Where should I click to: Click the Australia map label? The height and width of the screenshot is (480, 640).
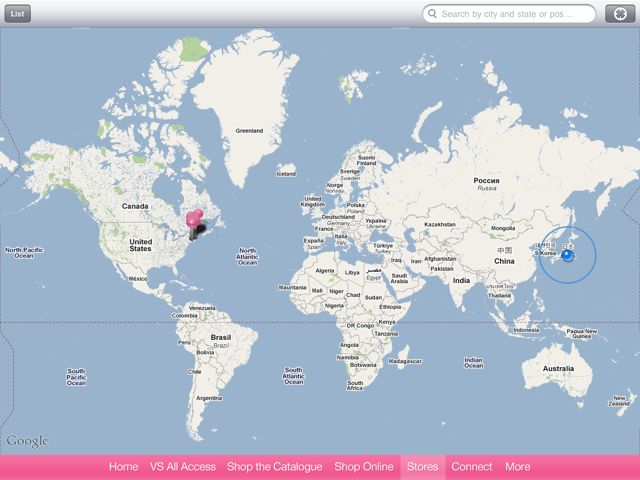click(x=558, y=369)
